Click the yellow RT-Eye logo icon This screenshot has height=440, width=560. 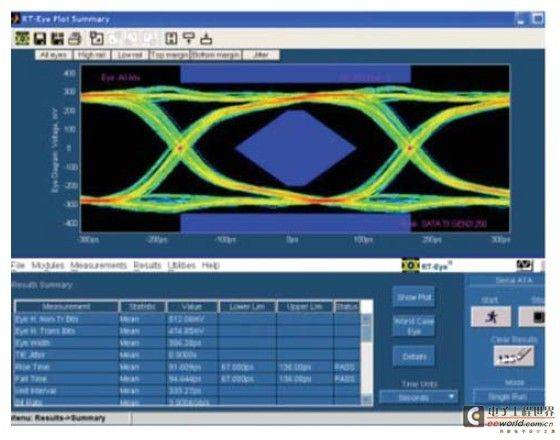[x=410, y=265]
